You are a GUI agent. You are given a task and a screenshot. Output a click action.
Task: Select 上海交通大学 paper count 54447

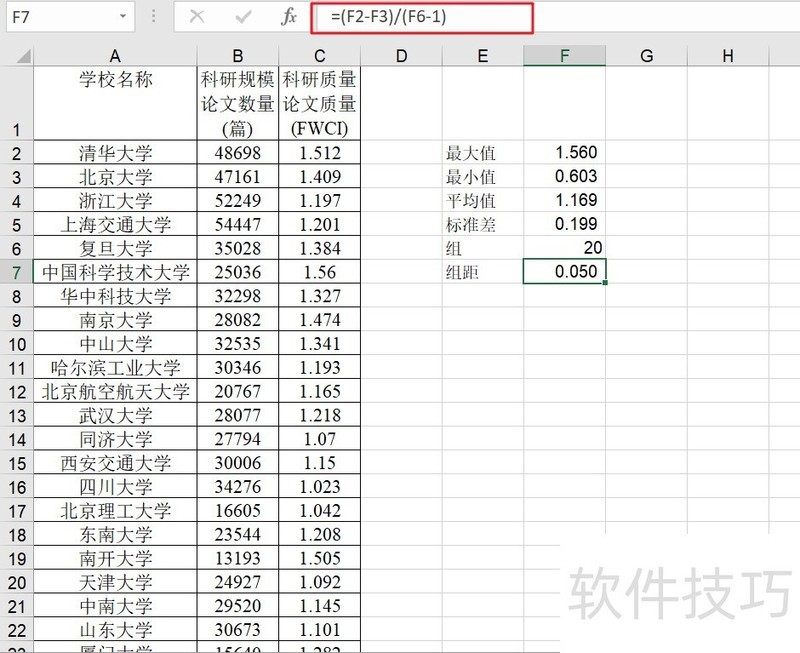point(238,224)
